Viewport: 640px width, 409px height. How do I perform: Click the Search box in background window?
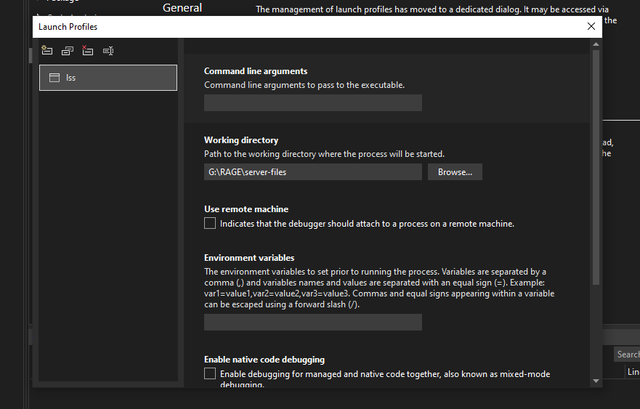pyautogui.click(x=627, y=354)
